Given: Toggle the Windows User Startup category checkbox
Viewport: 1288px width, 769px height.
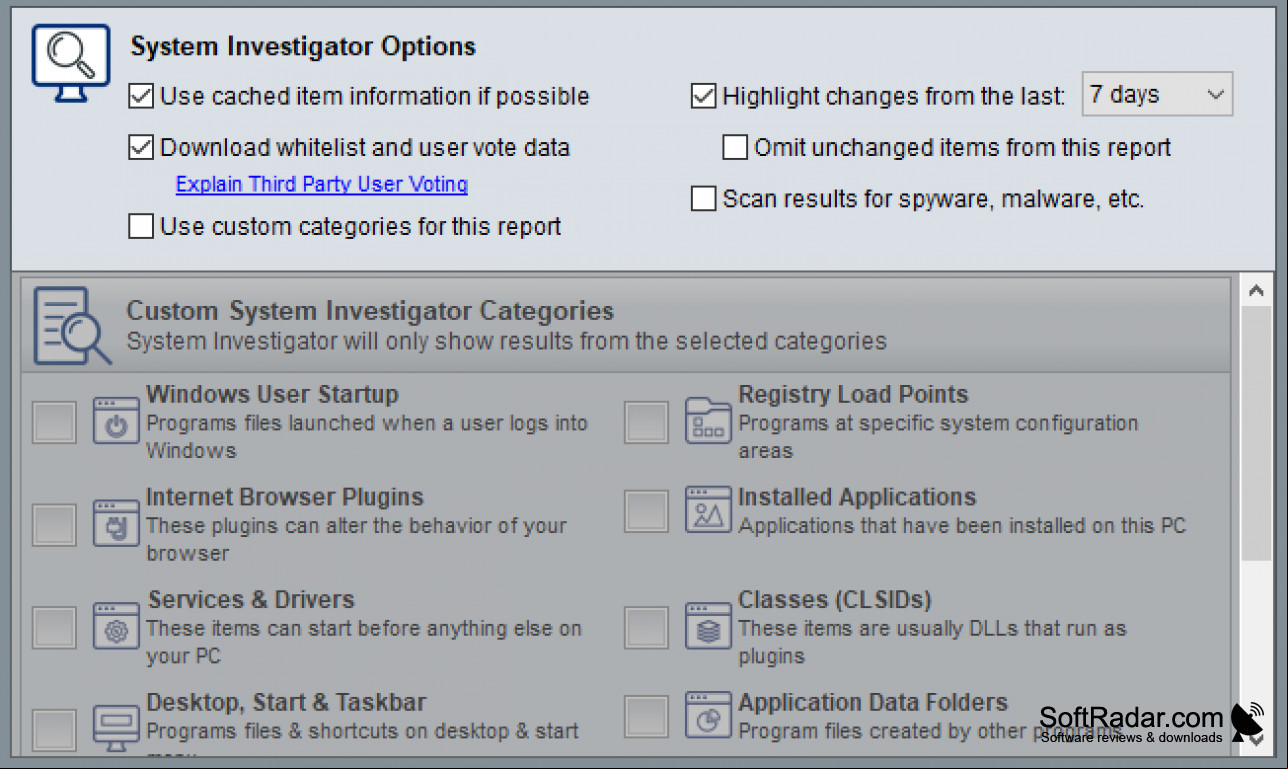Looking at the screenshot, I should coord(54,422).
